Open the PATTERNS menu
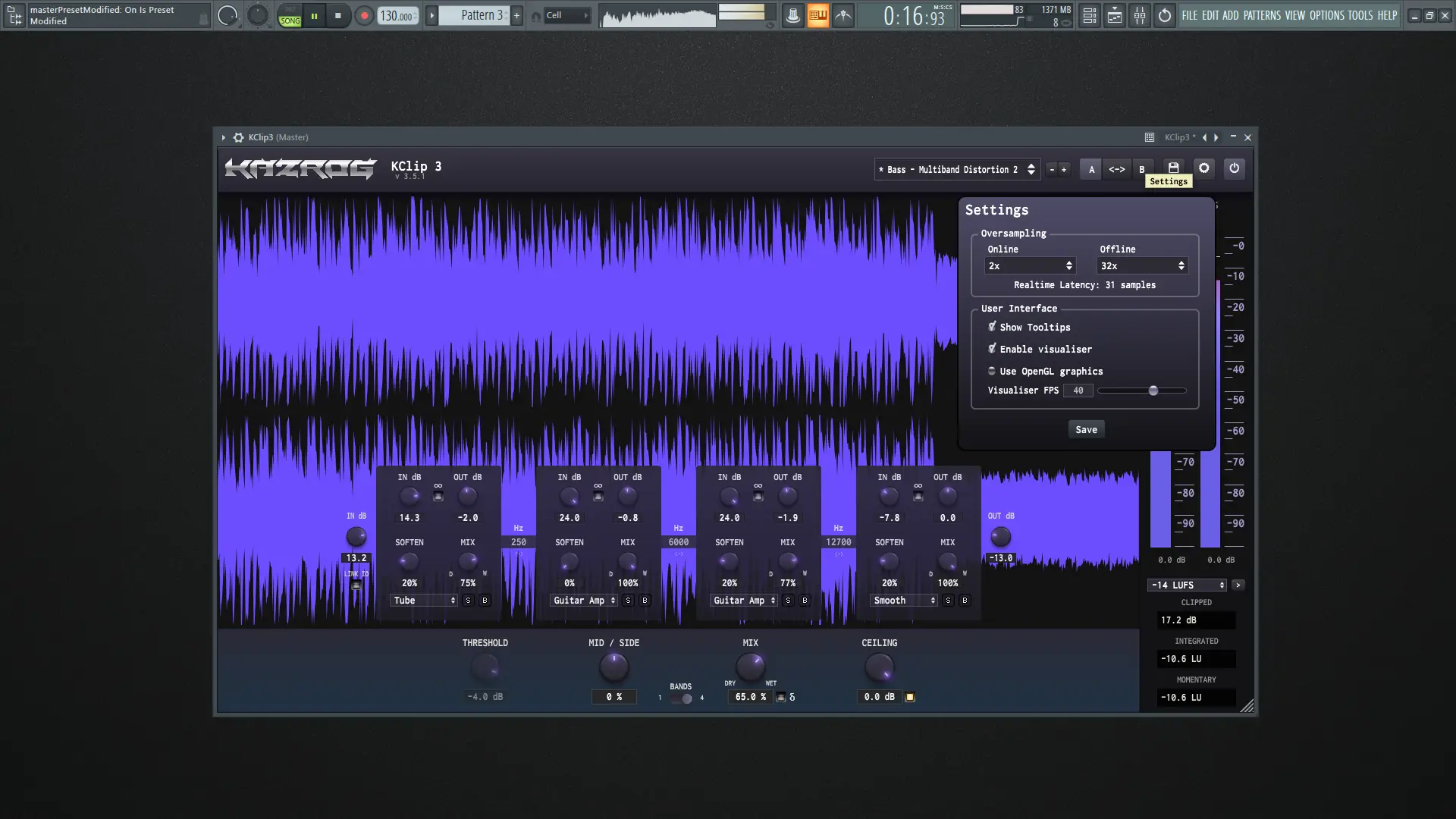Viewport: 1456px width, 819px height. (1262, 15)
